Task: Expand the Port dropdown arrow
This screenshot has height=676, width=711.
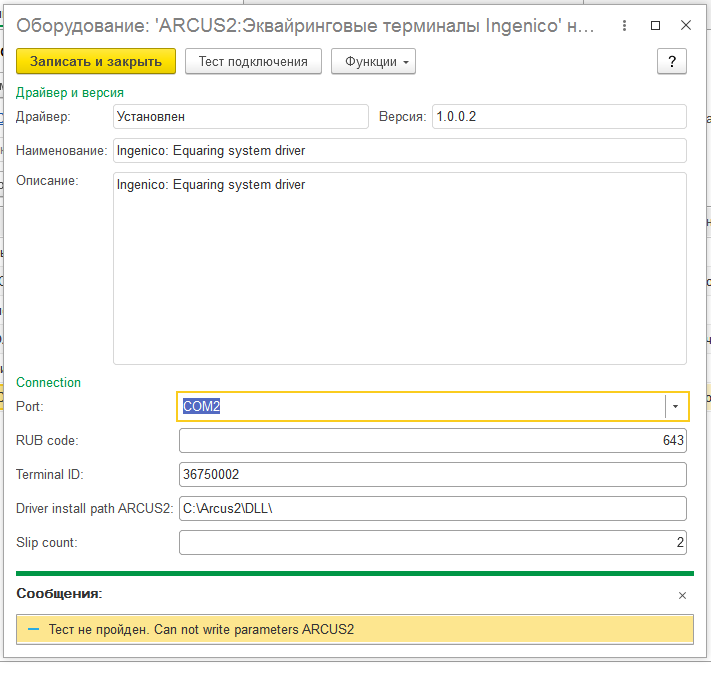Action: 676,407
